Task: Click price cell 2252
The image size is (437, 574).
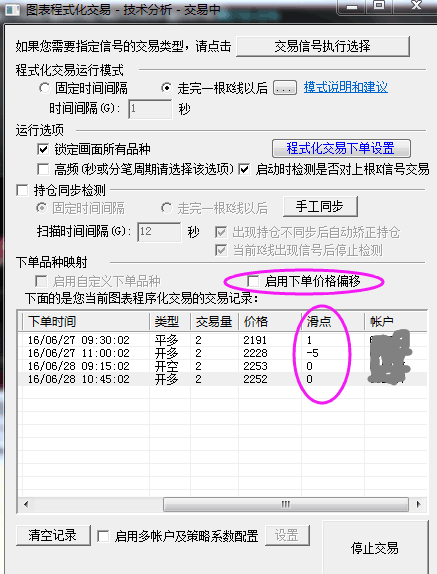Action: [x=255, y=379]
